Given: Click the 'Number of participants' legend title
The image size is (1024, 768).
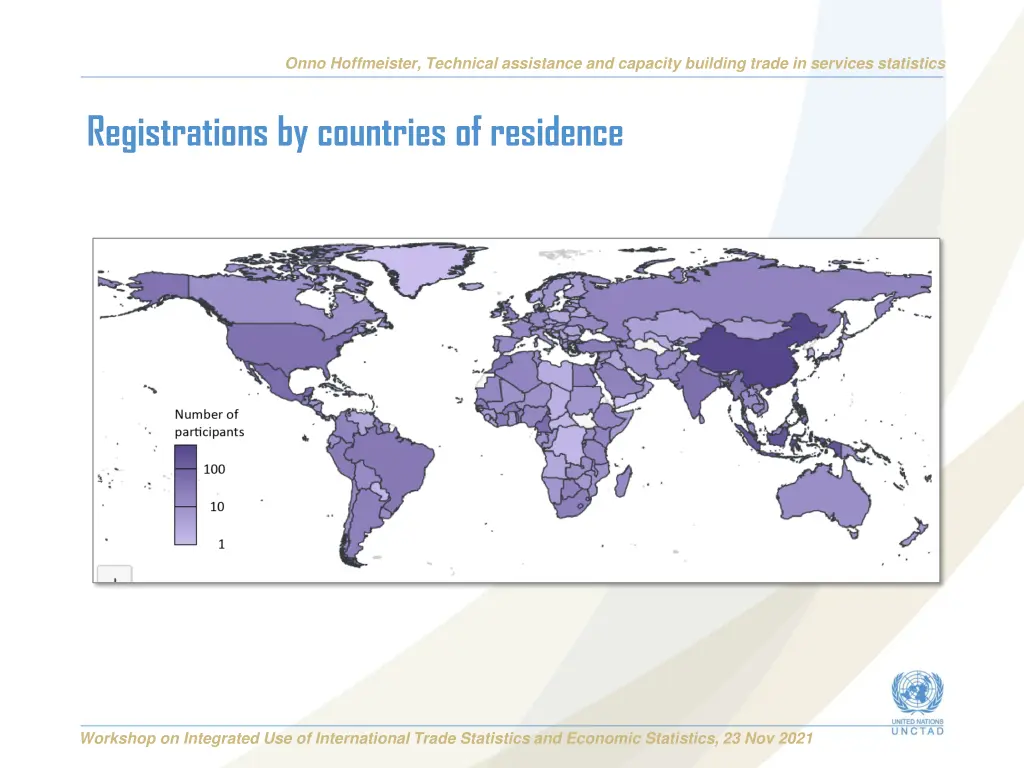Looking at the screenshot, I should (x=208, y=423).
